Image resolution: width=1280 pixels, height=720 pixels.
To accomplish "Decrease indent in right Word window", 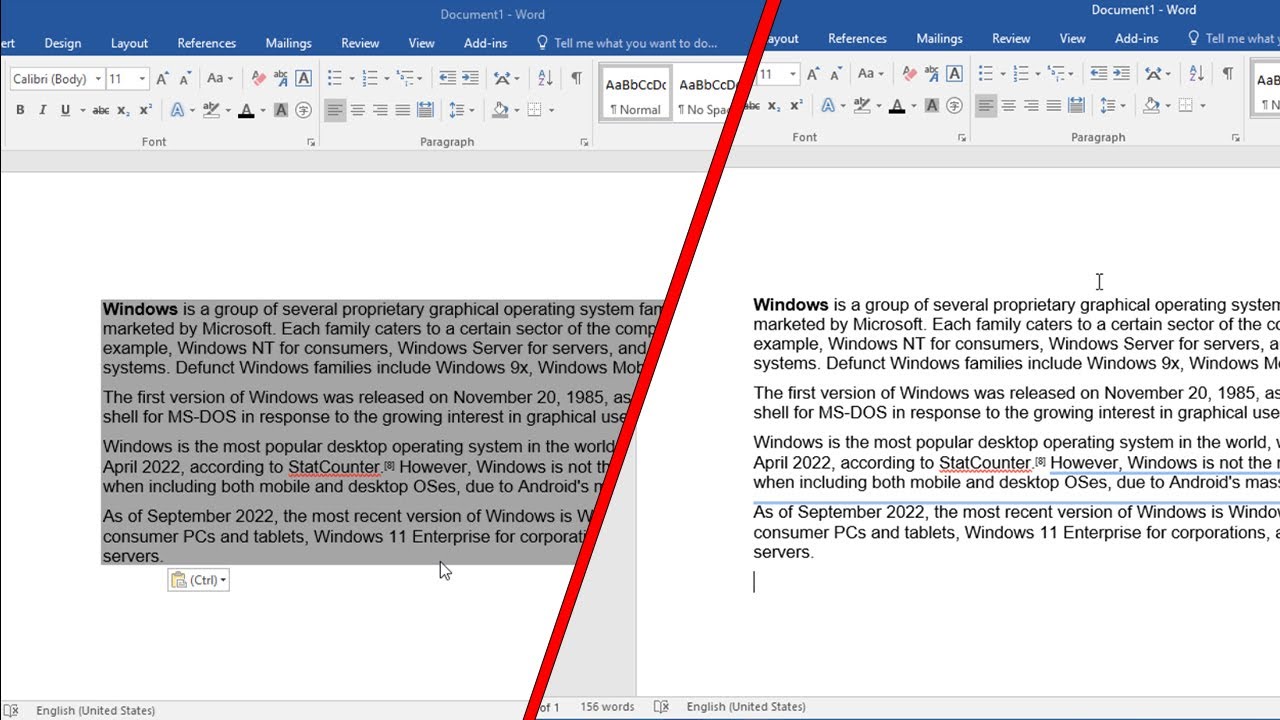I will click(x=1098, y=74).
